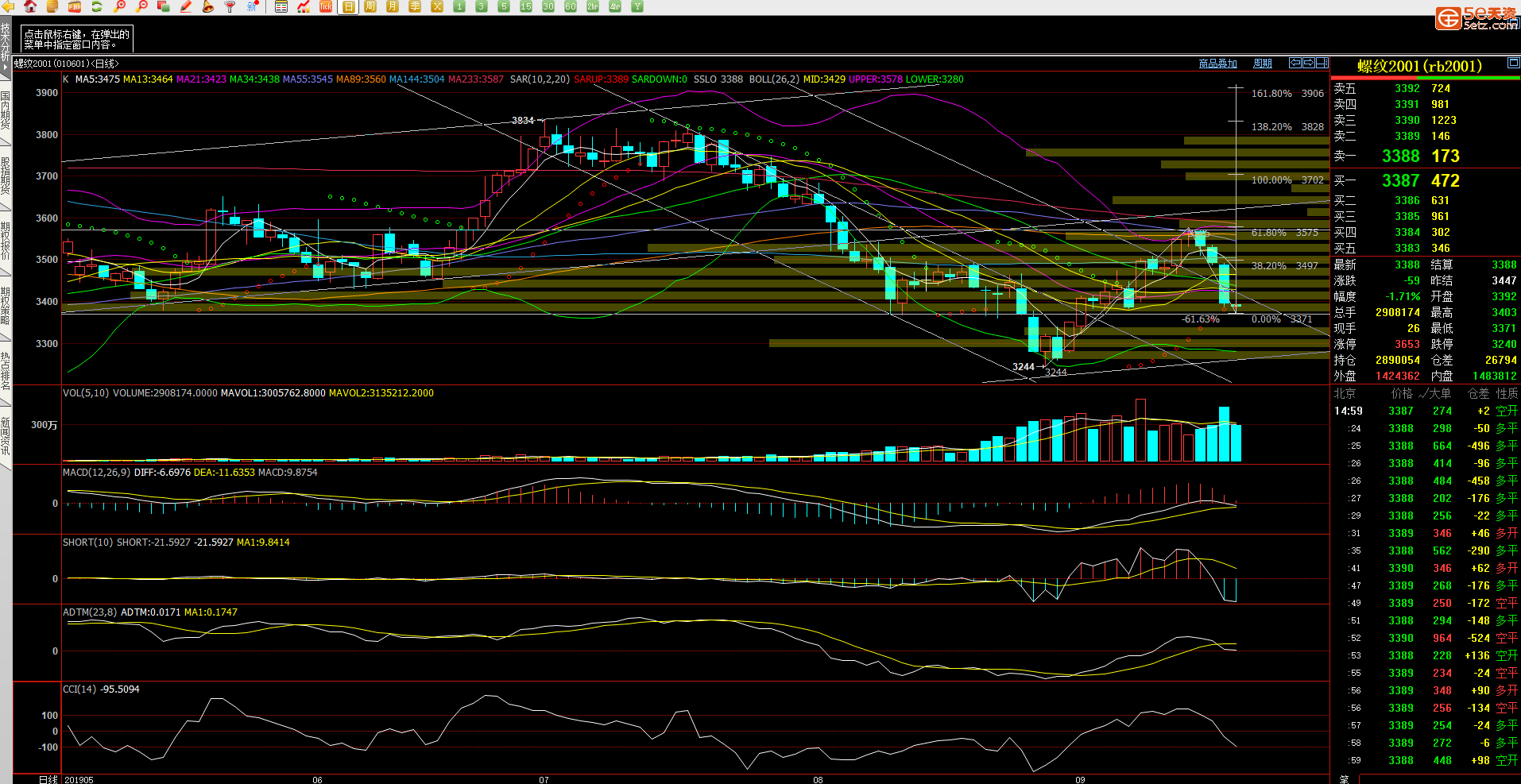Select the red pencil drawing tool
This screenshot has height=784, width=1521.
(x=186, y=6)
